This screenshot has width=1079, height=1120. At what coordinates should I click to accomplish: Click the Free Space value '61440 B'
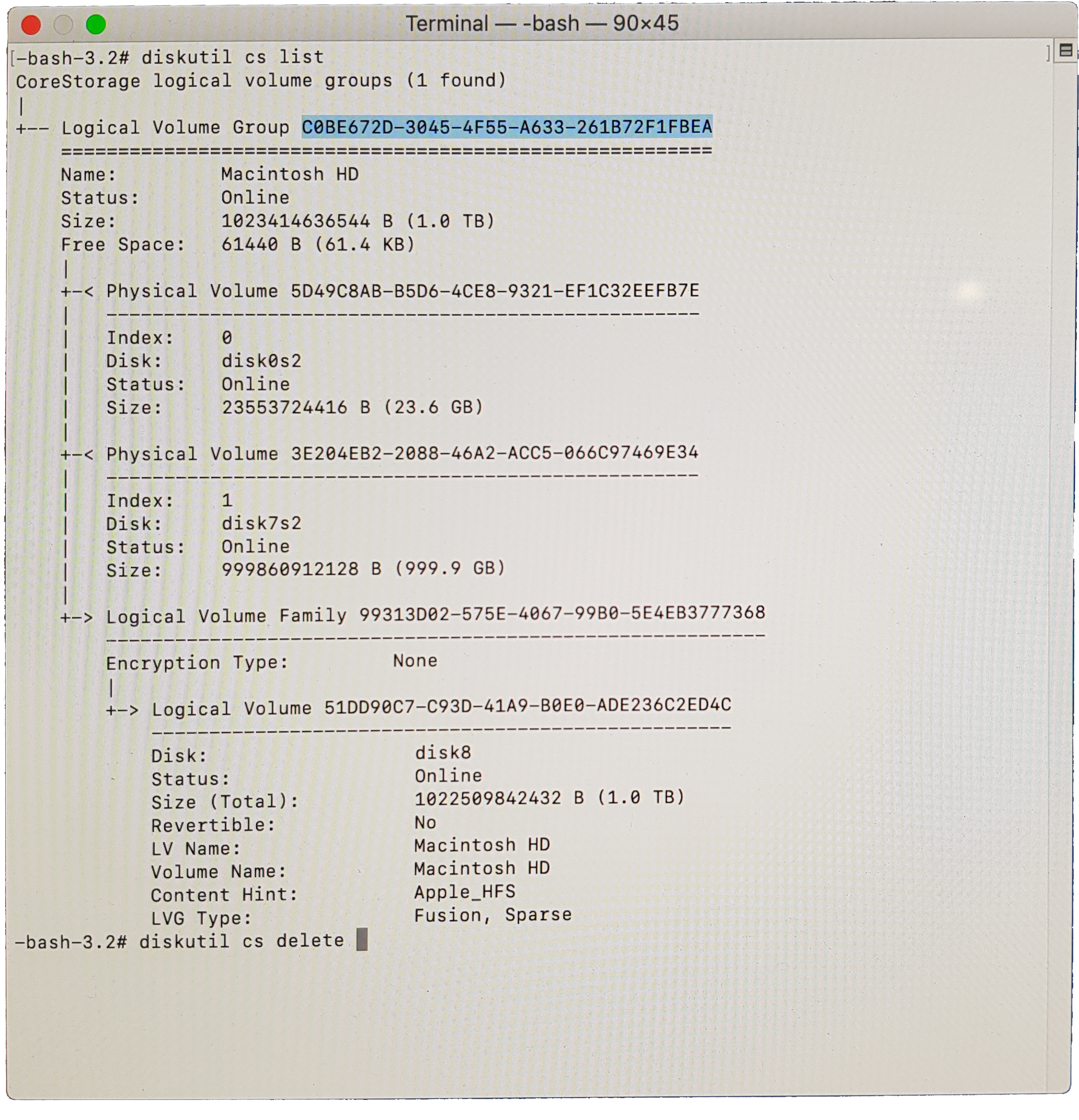[261, 245]
